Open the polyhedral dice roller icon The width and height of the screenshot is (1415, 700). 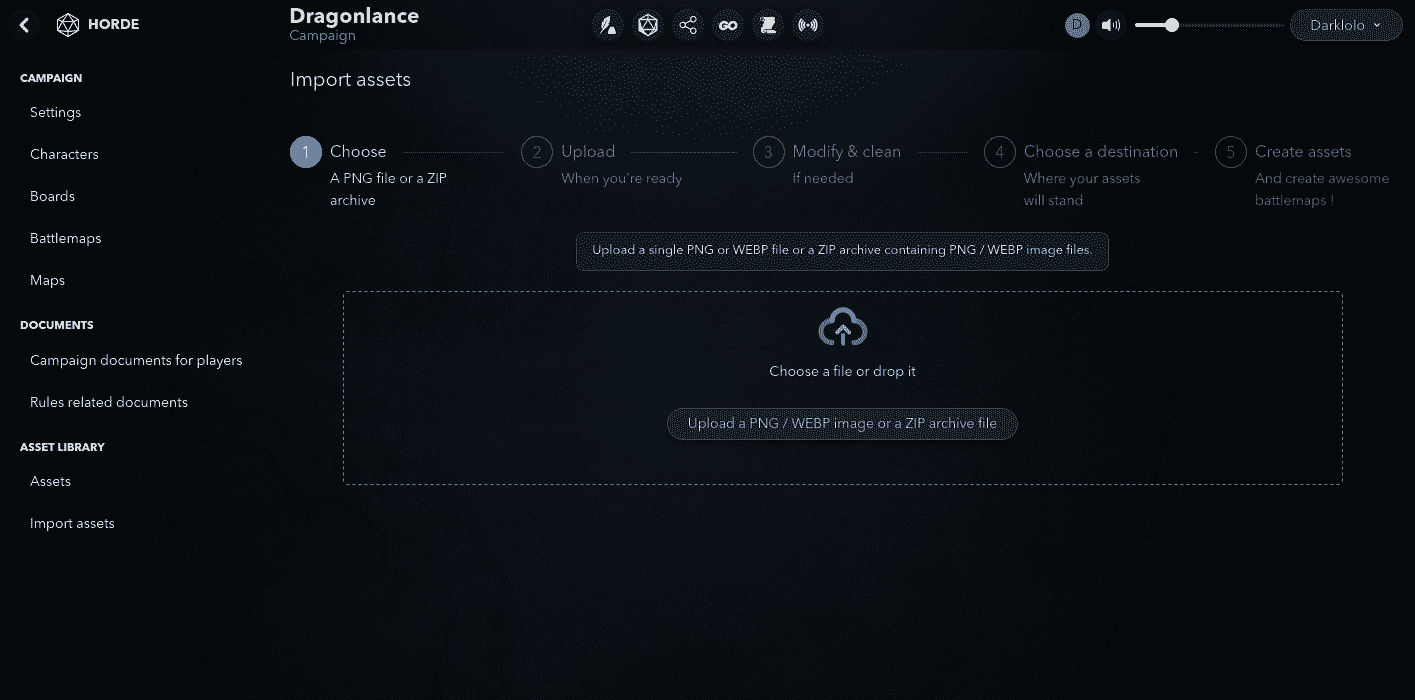tap(648, 25)
